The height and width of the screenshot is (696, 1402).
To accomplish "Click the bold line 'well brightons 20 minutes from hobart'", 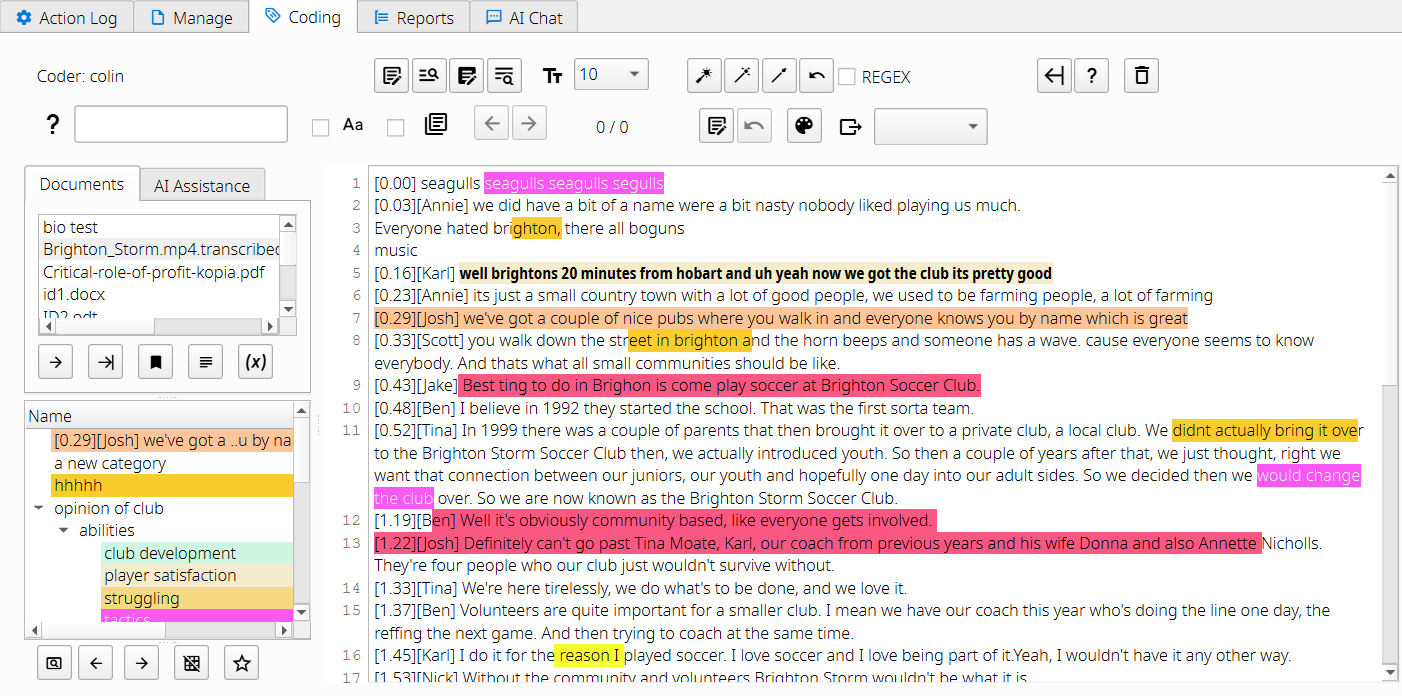I will point(755,273).
